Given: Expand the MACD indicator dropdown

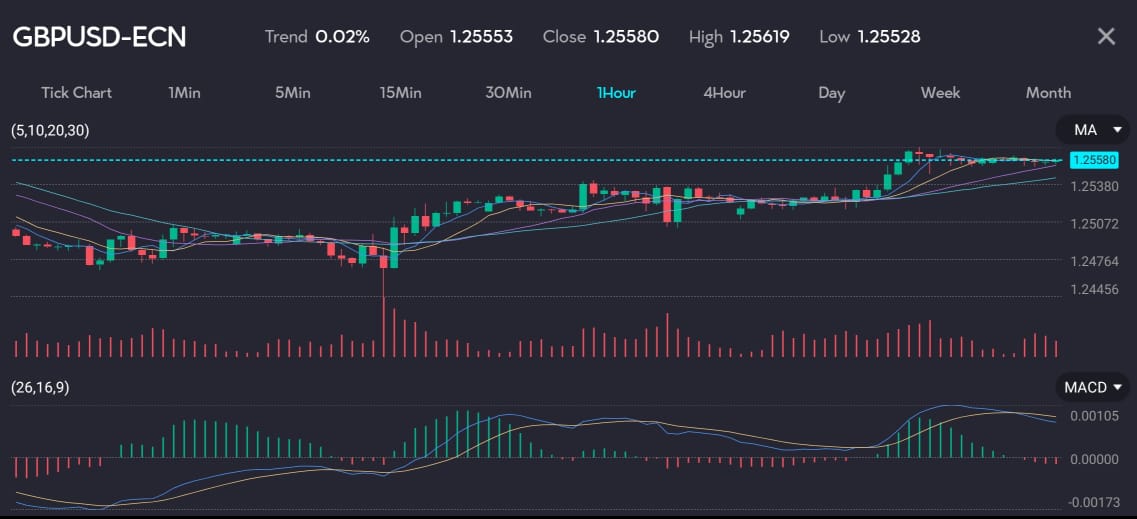Looking at the screenshot, I should (x=1094, y=387).
